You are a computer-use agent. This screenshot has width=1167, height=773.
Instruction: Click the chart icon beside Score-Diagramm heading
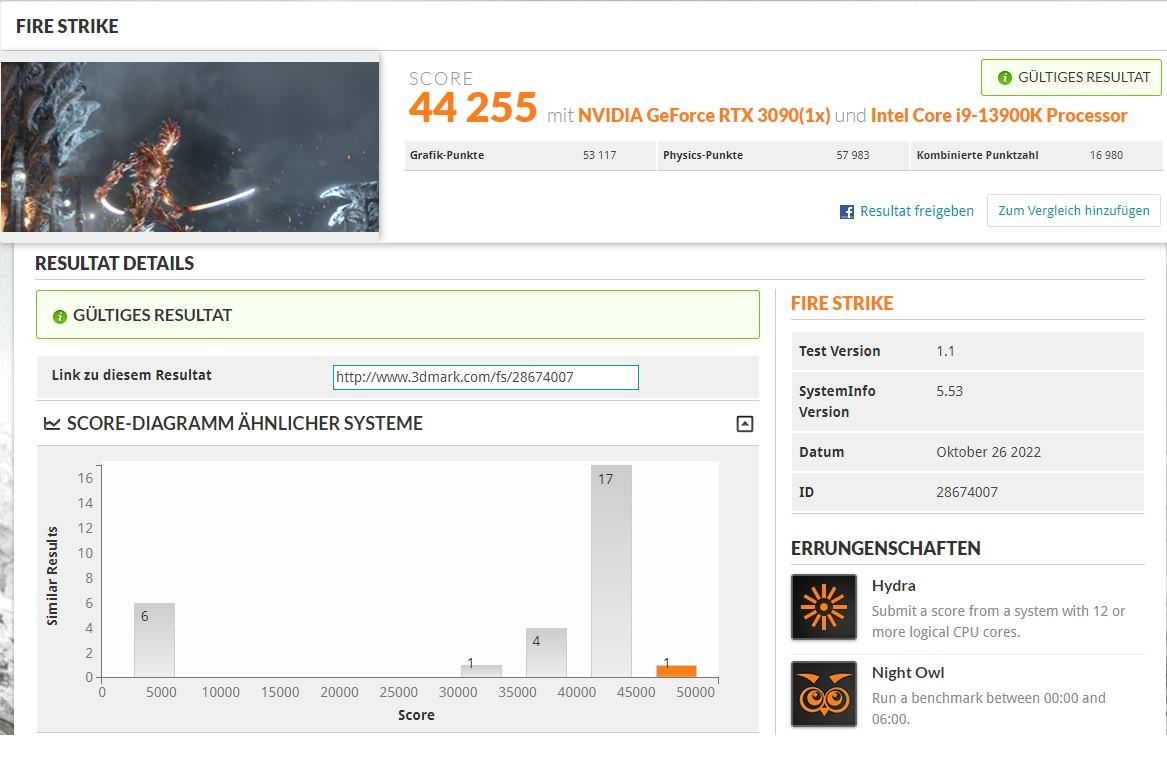coord(52,423)
